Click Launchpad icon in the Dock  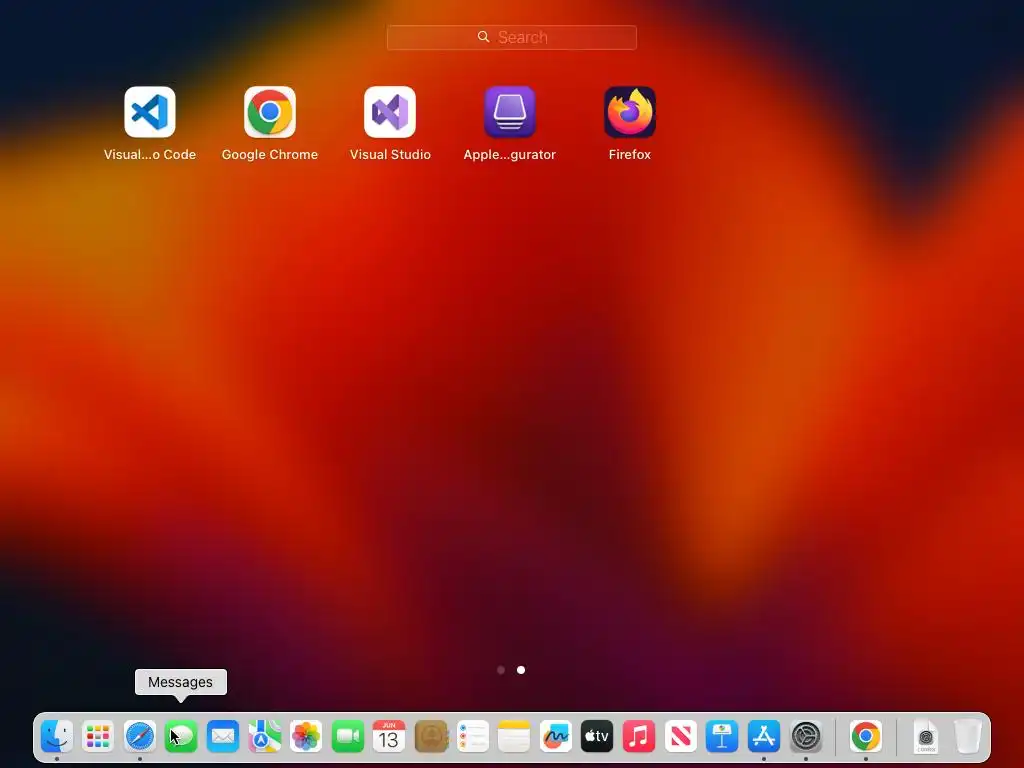click(x=98, y=737)
